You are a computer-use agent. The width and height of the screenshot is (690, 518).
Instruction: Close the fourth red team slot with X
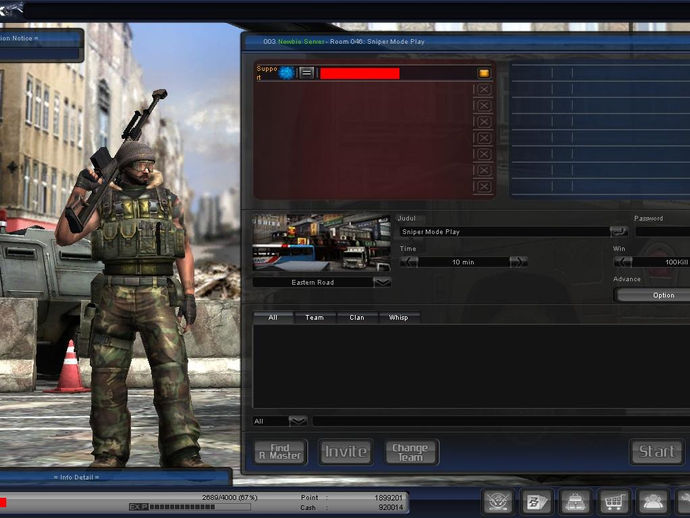click(484, 122)
